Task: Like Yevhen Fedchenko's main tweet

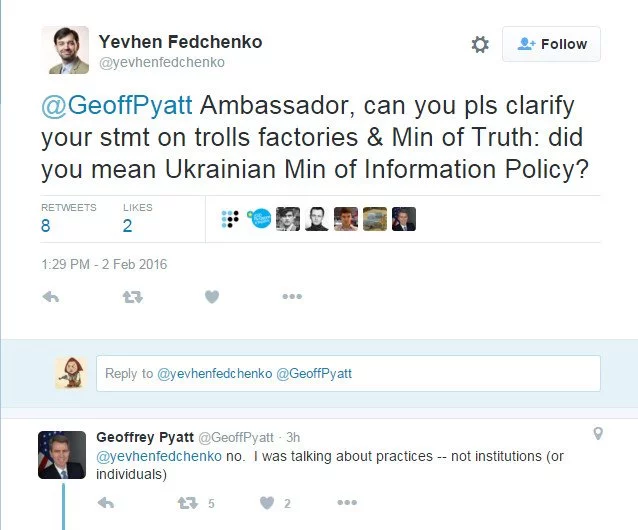Action: click(x=212, y=296)
